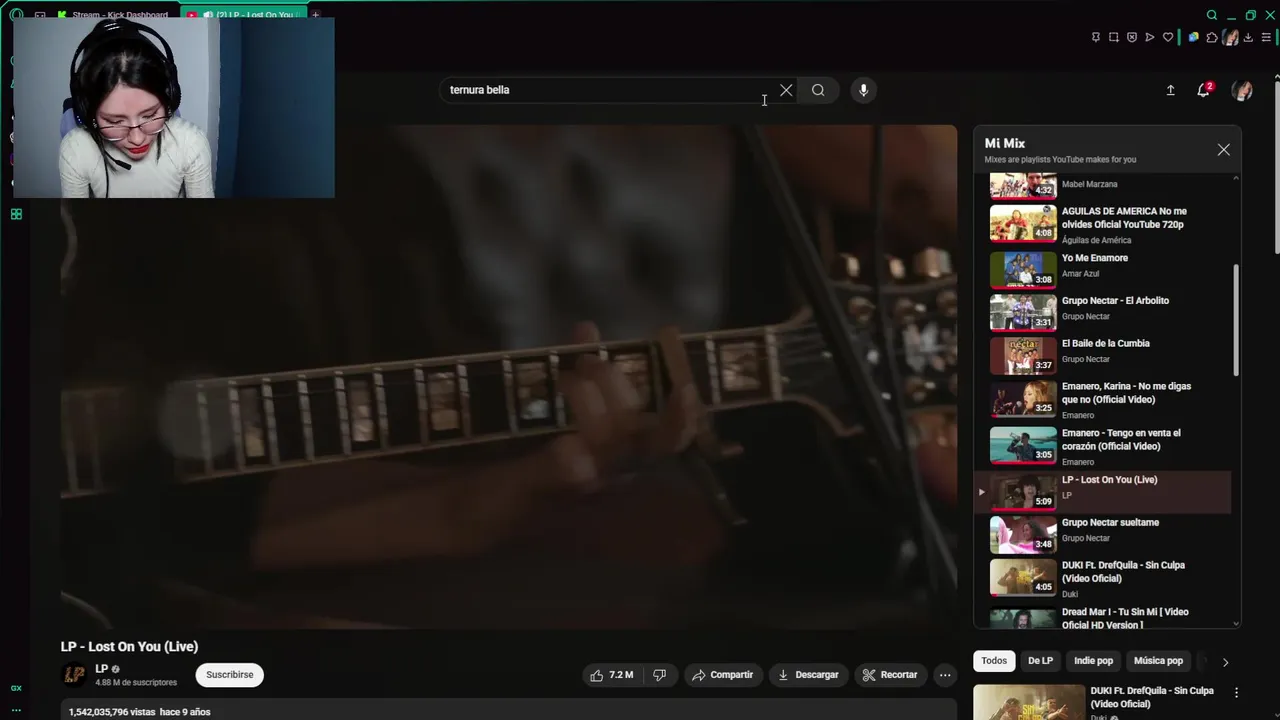Viewport: 1280px width, 720px height.
Task: Take a snapshot with the browser capture icon
Action: click(x=1114, y=38)
